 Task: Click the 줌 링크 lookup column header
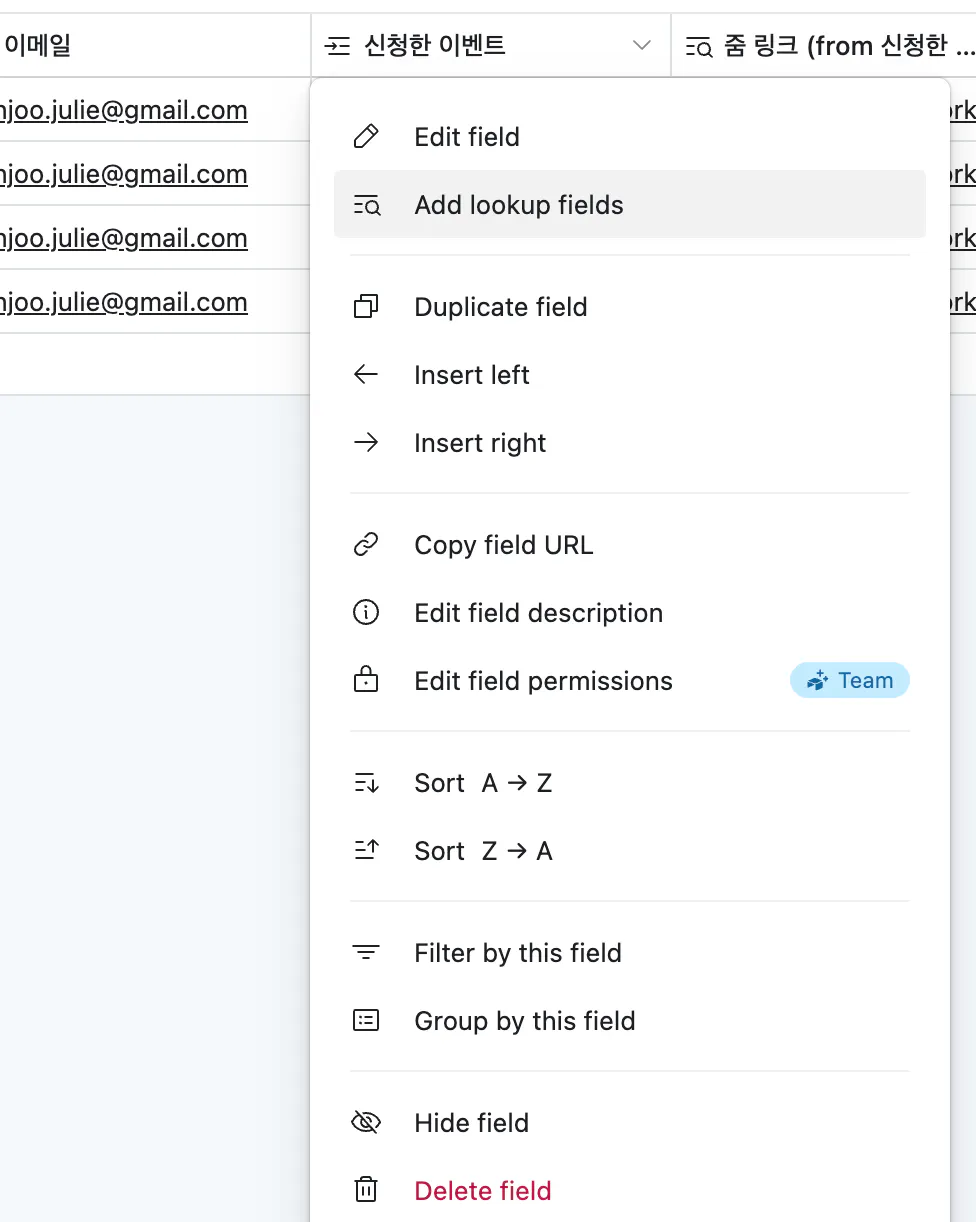[x=830, y=45]
